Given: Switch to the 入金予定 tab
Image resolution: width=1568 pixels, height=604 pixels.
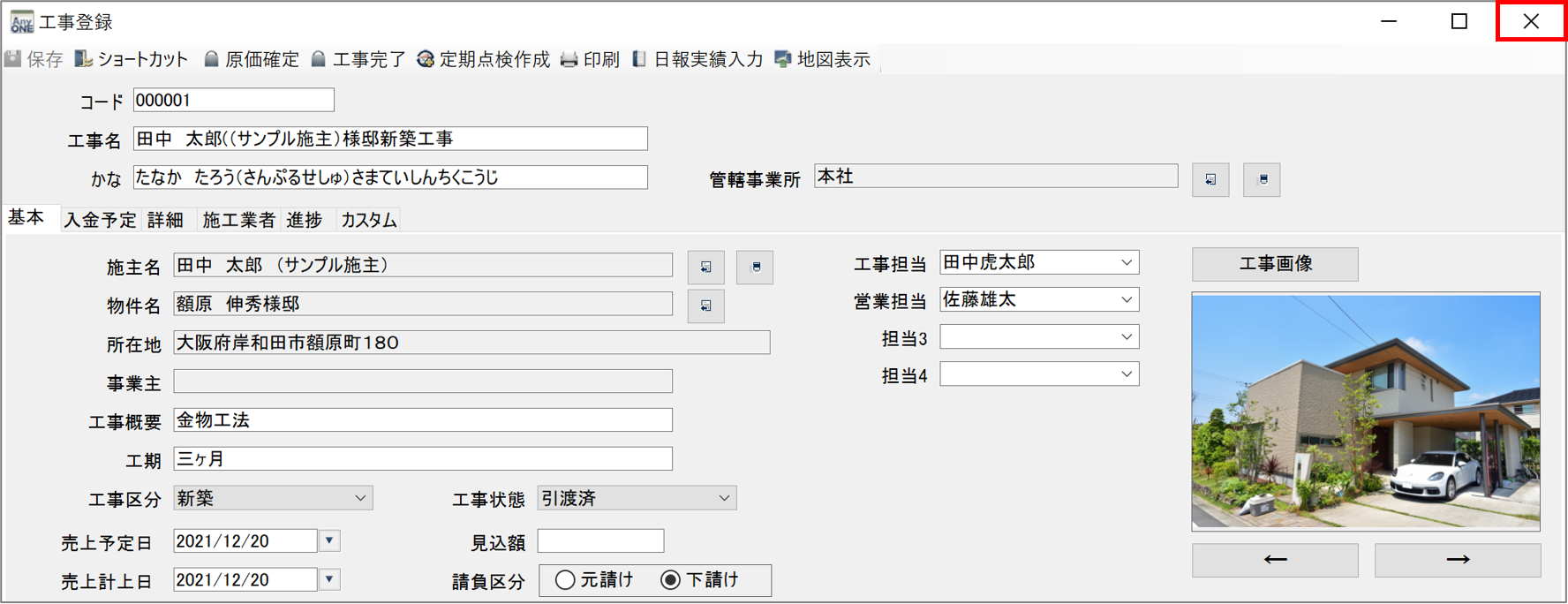Looking at the screenshot, I should click(x=100, y=220).
